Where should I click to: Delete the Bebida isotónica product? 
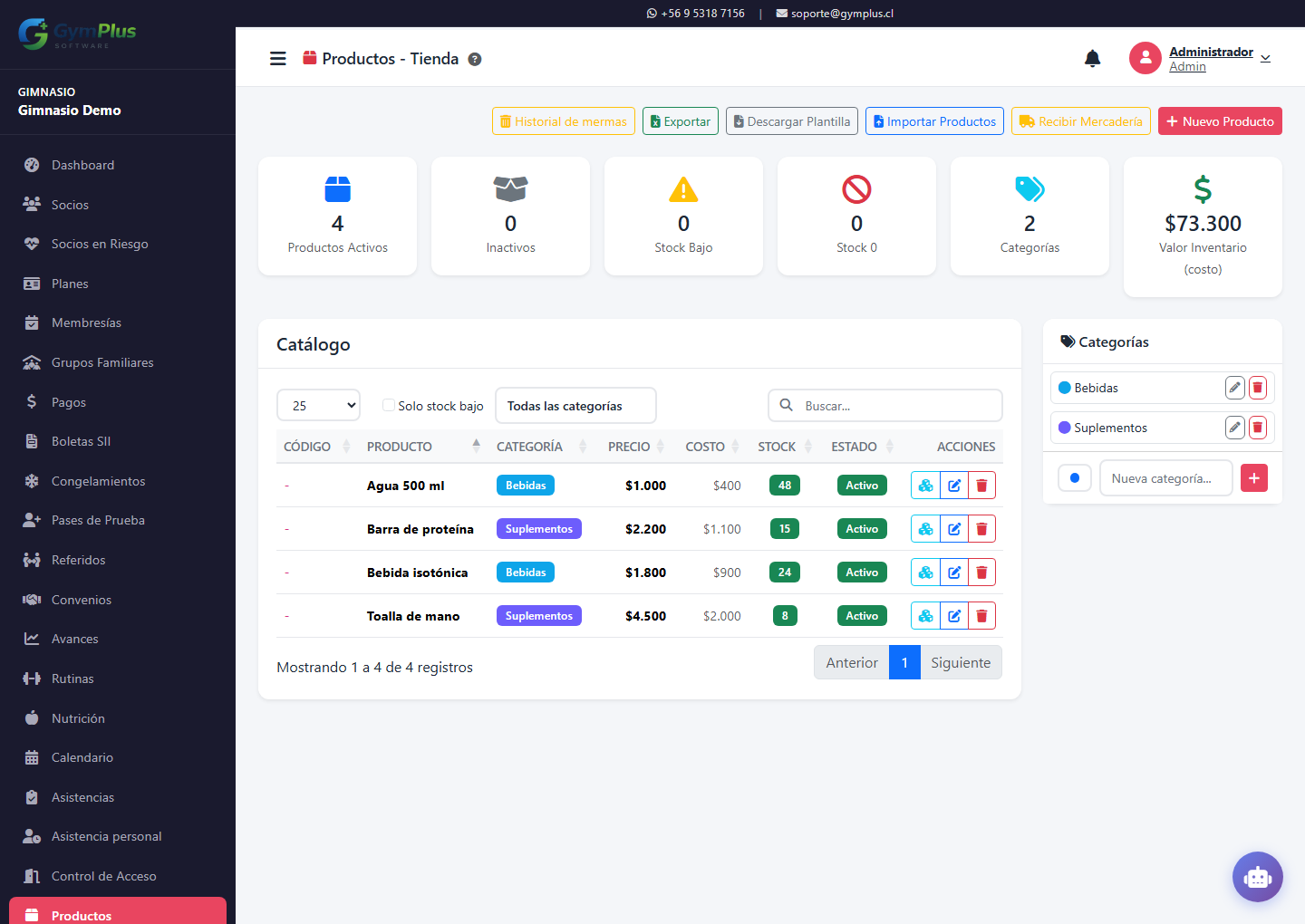click(981, 573)
